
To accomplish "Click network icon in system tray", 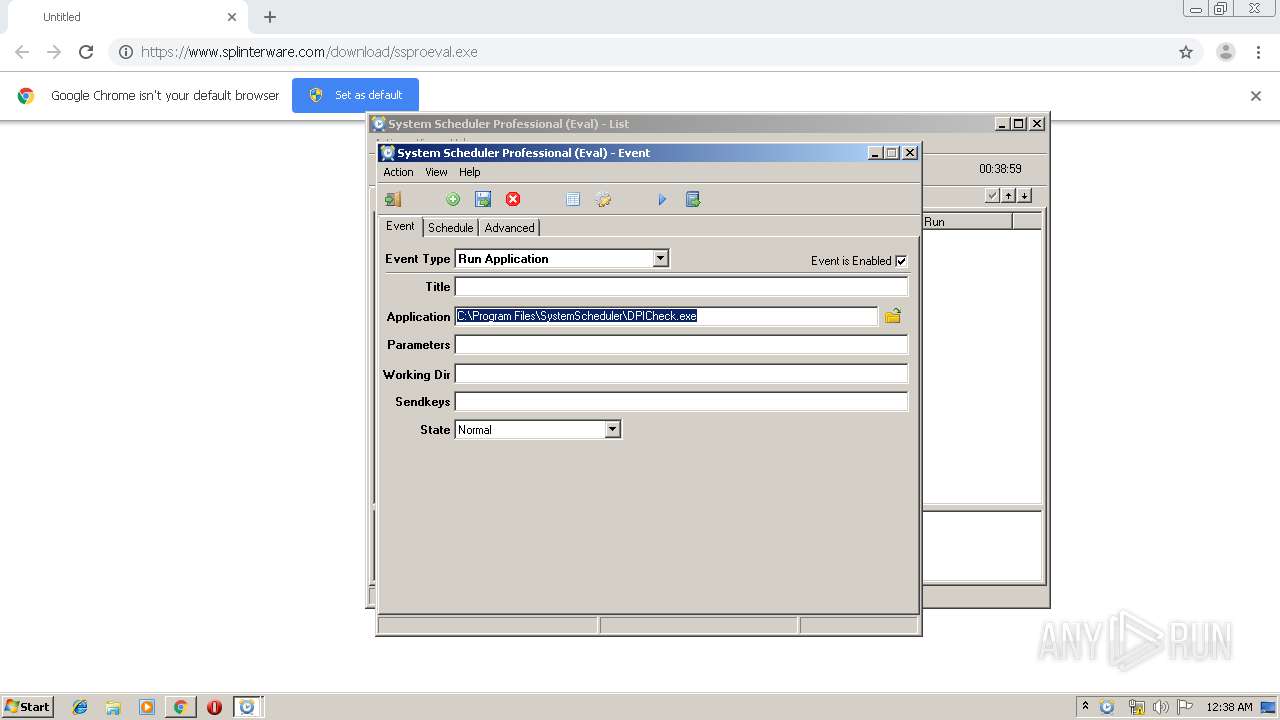I will click(1136, 707).
